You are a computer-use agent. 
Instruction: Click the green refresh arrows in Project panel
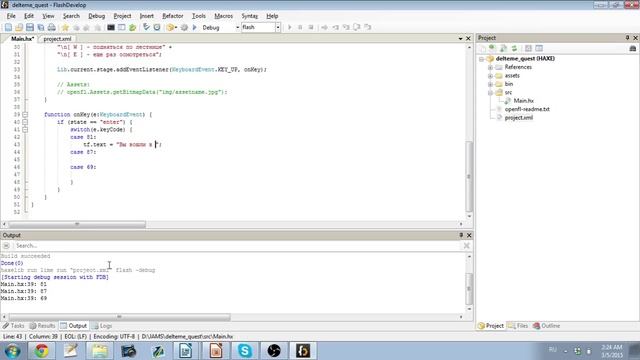click(x=514, y=48)
